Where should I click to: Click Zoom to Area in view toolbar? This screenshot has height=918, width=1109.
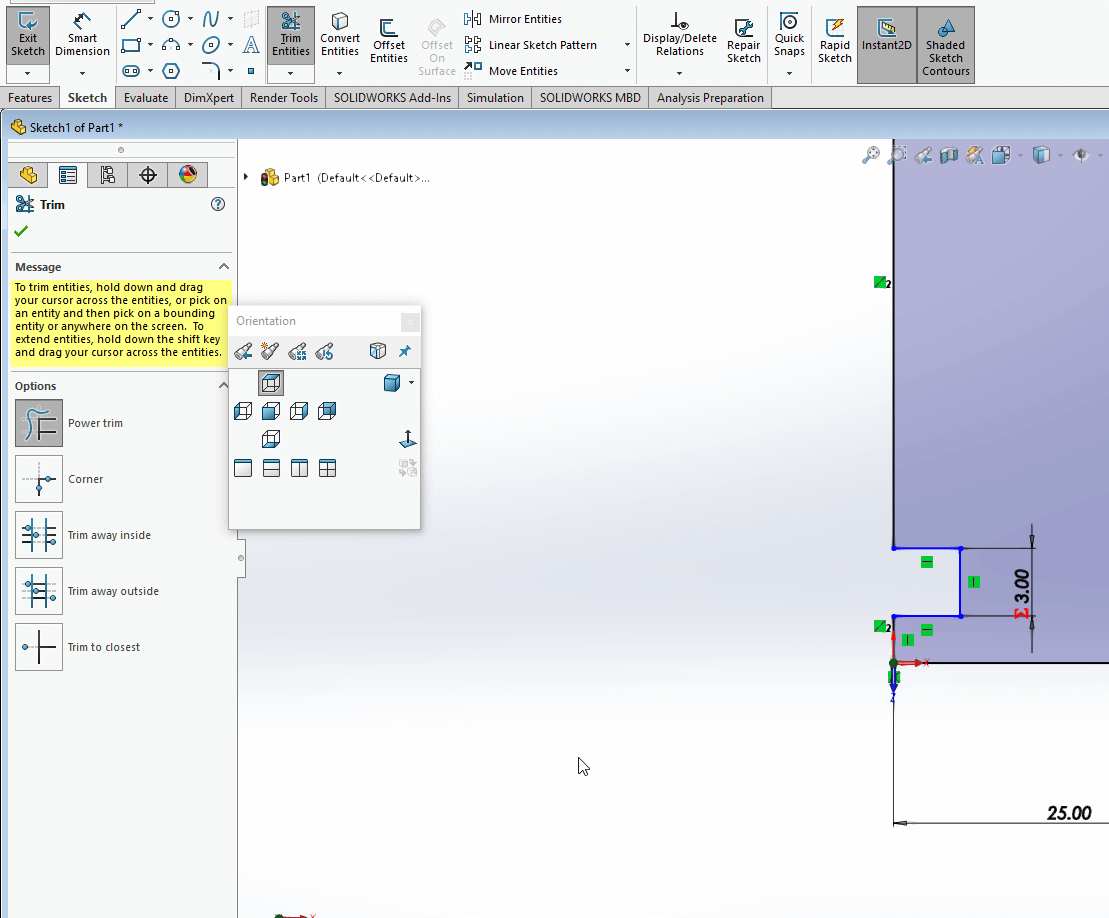[897, 155]
